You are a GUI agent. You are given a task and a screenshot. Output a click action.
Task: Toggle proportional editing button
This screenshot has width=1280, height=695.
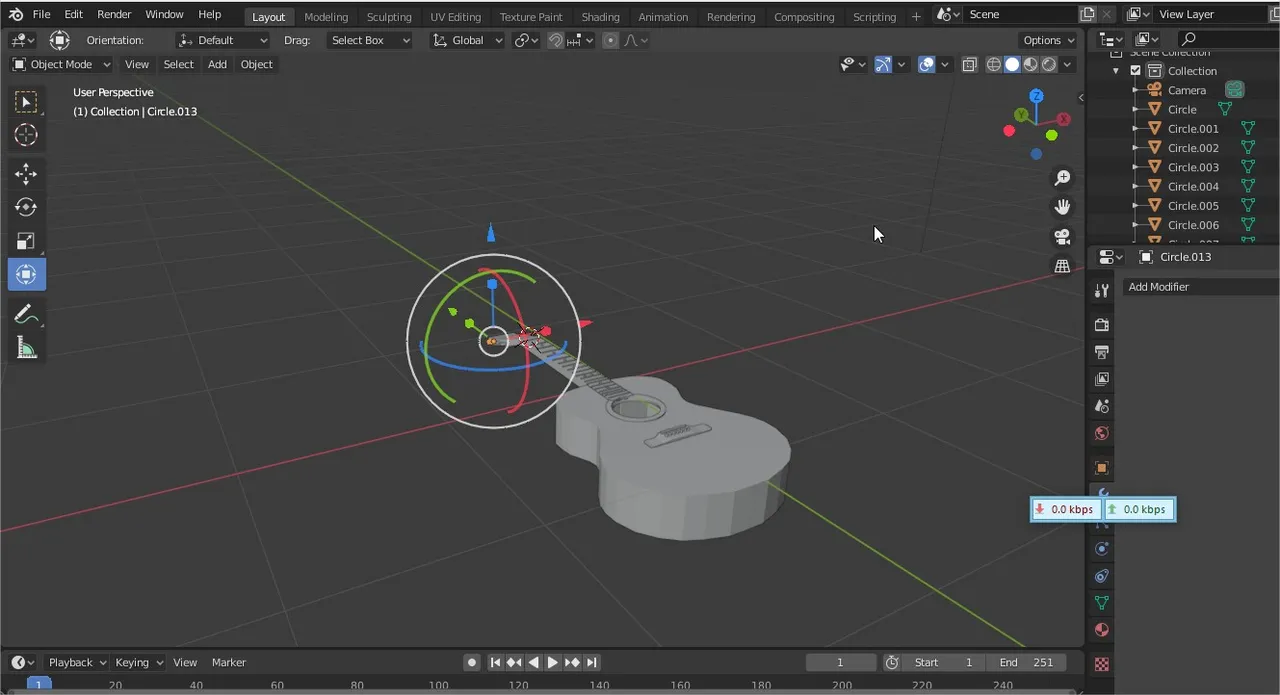tap(610, 40)
